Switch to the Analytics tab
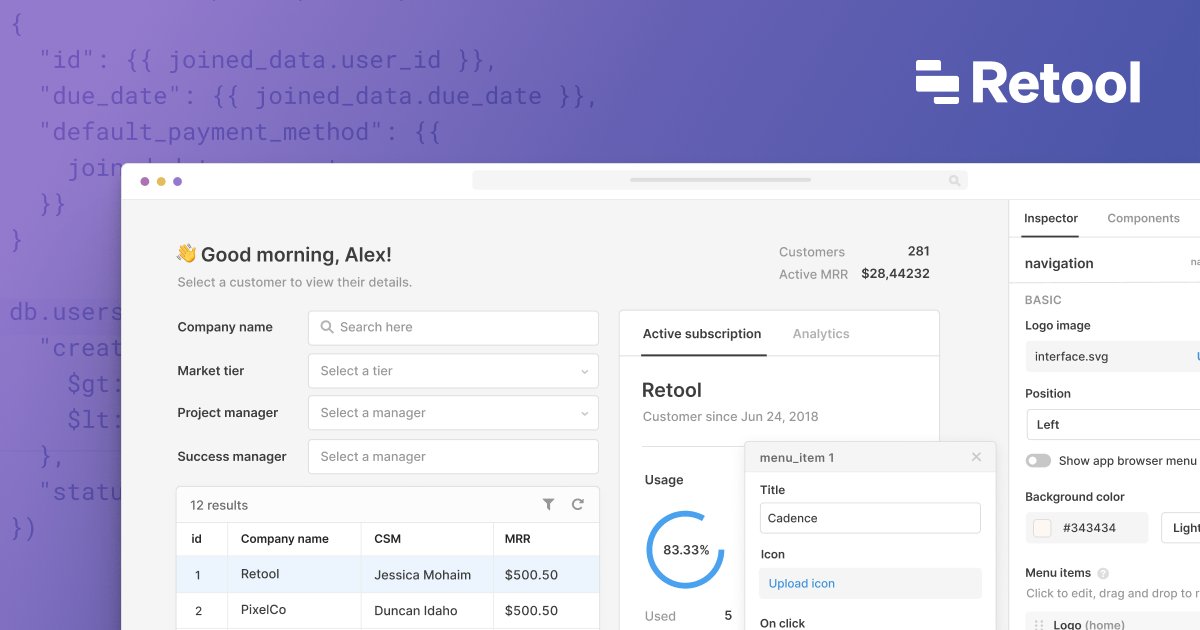Screen dimensions: 1200x630 tap(820, 333)
